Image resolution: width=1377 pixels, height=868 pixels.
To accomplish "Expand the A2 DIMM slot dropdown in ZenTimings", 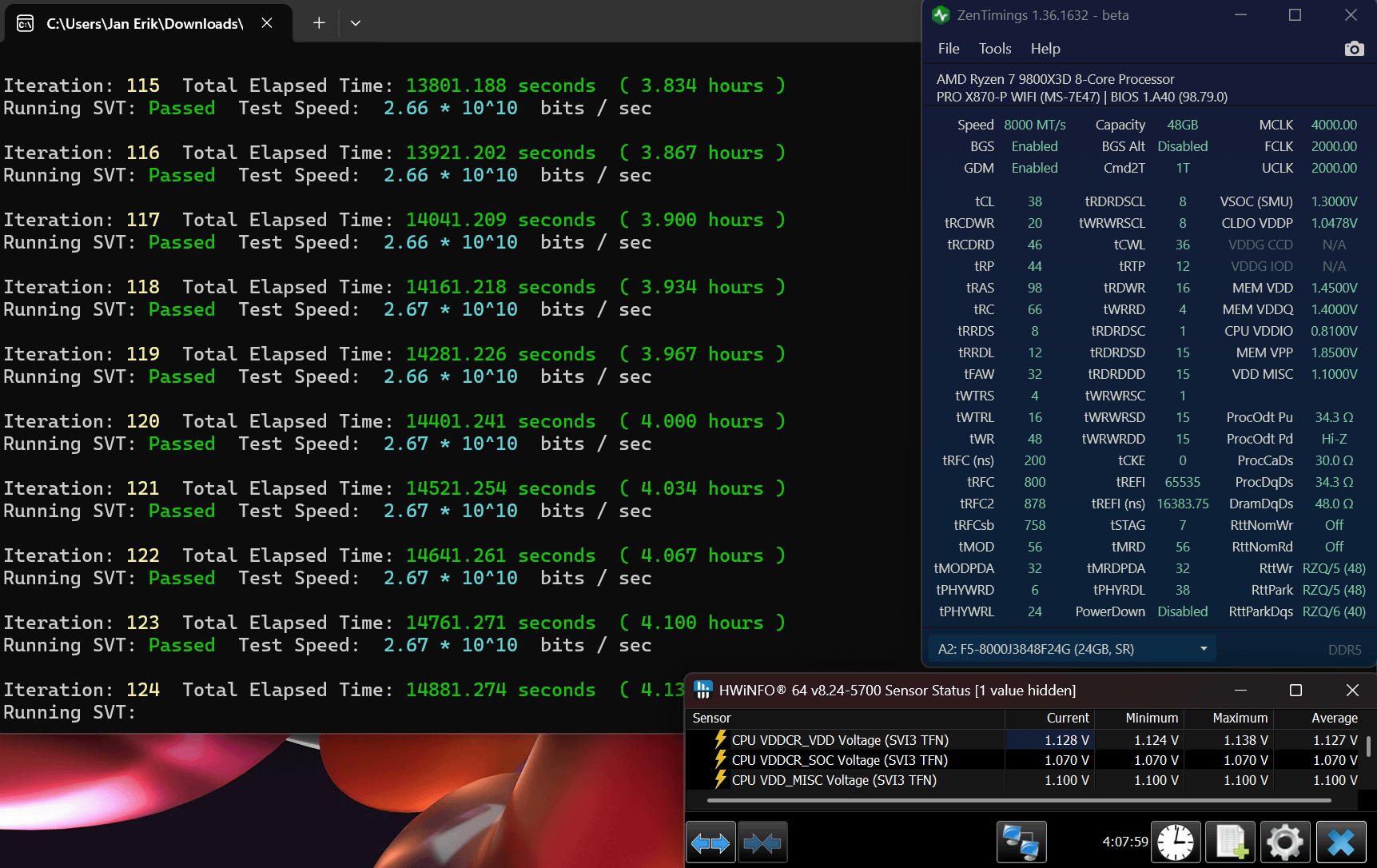I will click(x=1072, y=649).
